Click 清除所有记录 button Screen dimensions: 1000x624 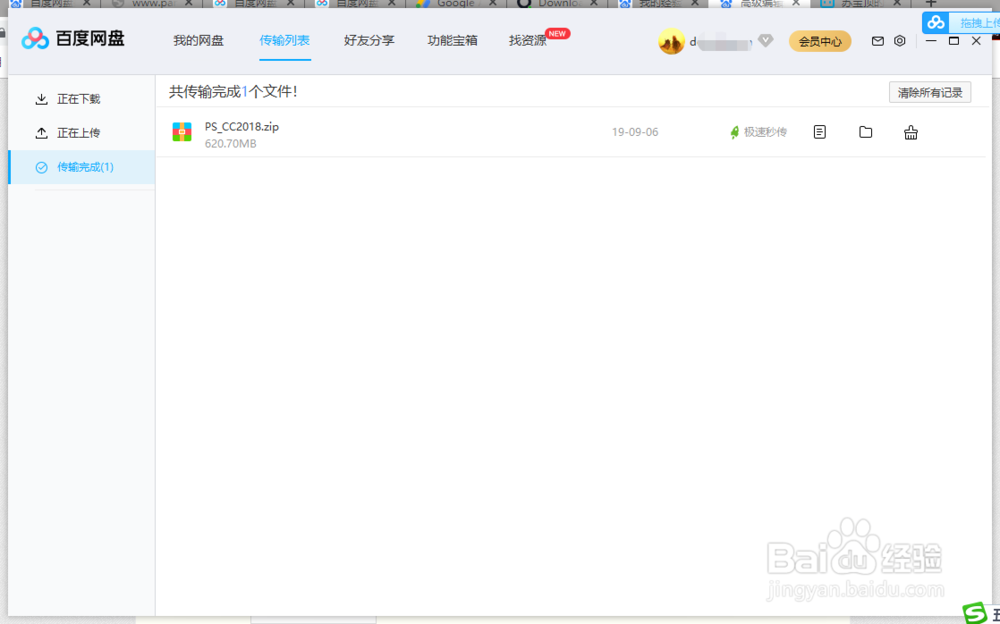click(930, 93)
